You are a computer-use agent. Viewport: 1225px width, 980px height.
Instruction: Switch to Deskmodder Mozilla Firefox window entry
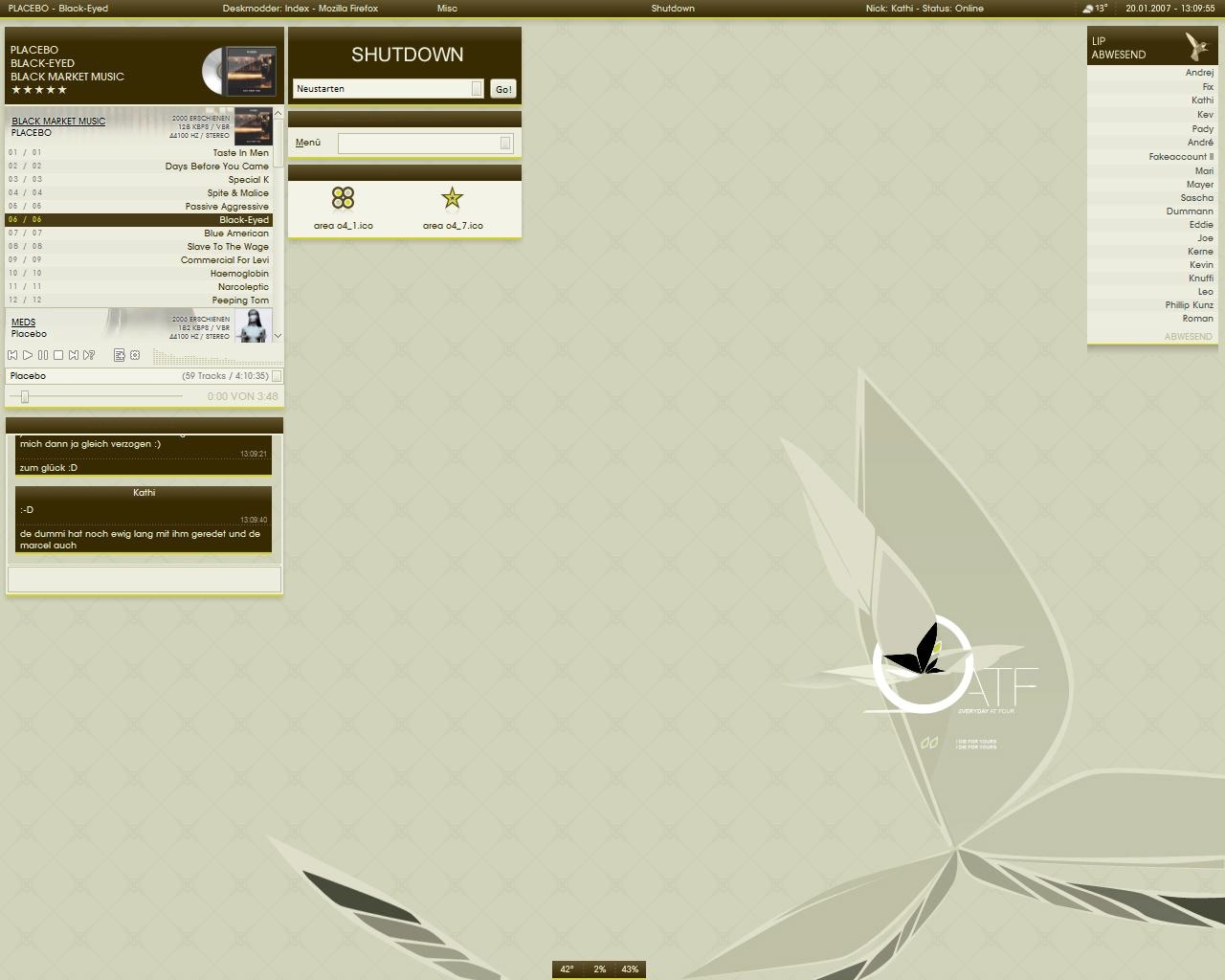[x=301, y=8]
